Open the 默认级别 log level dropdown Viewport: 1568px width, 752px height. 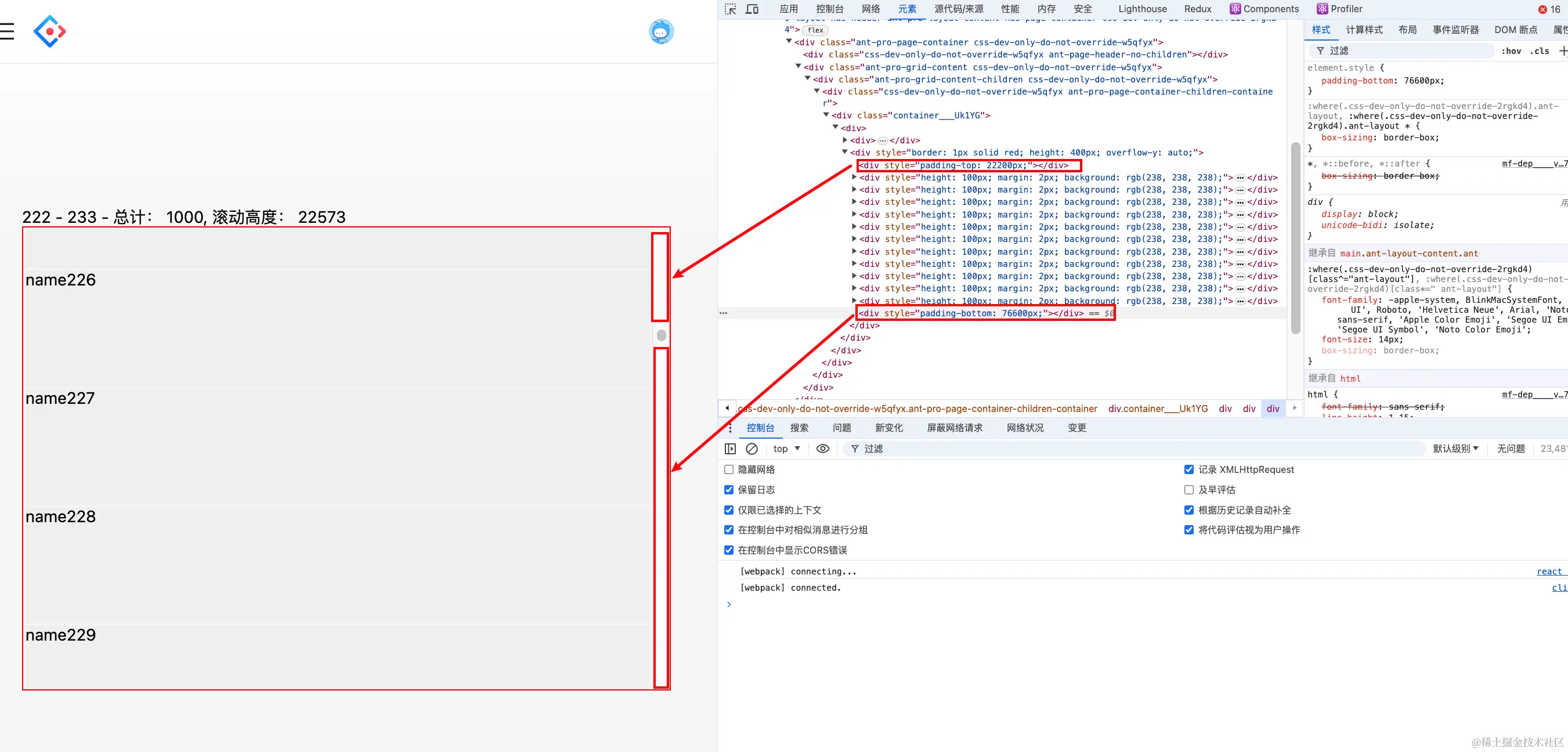coord(1455,449)
